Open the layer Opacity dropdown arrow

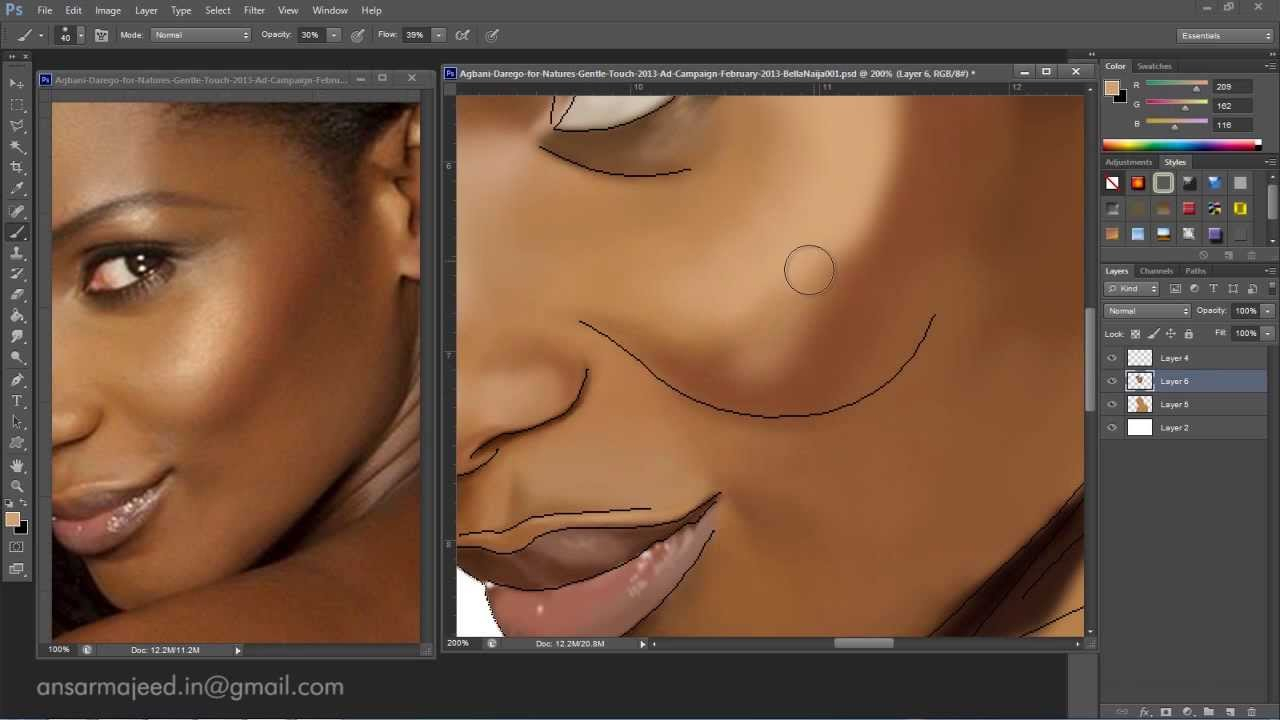pos(1267,311)
